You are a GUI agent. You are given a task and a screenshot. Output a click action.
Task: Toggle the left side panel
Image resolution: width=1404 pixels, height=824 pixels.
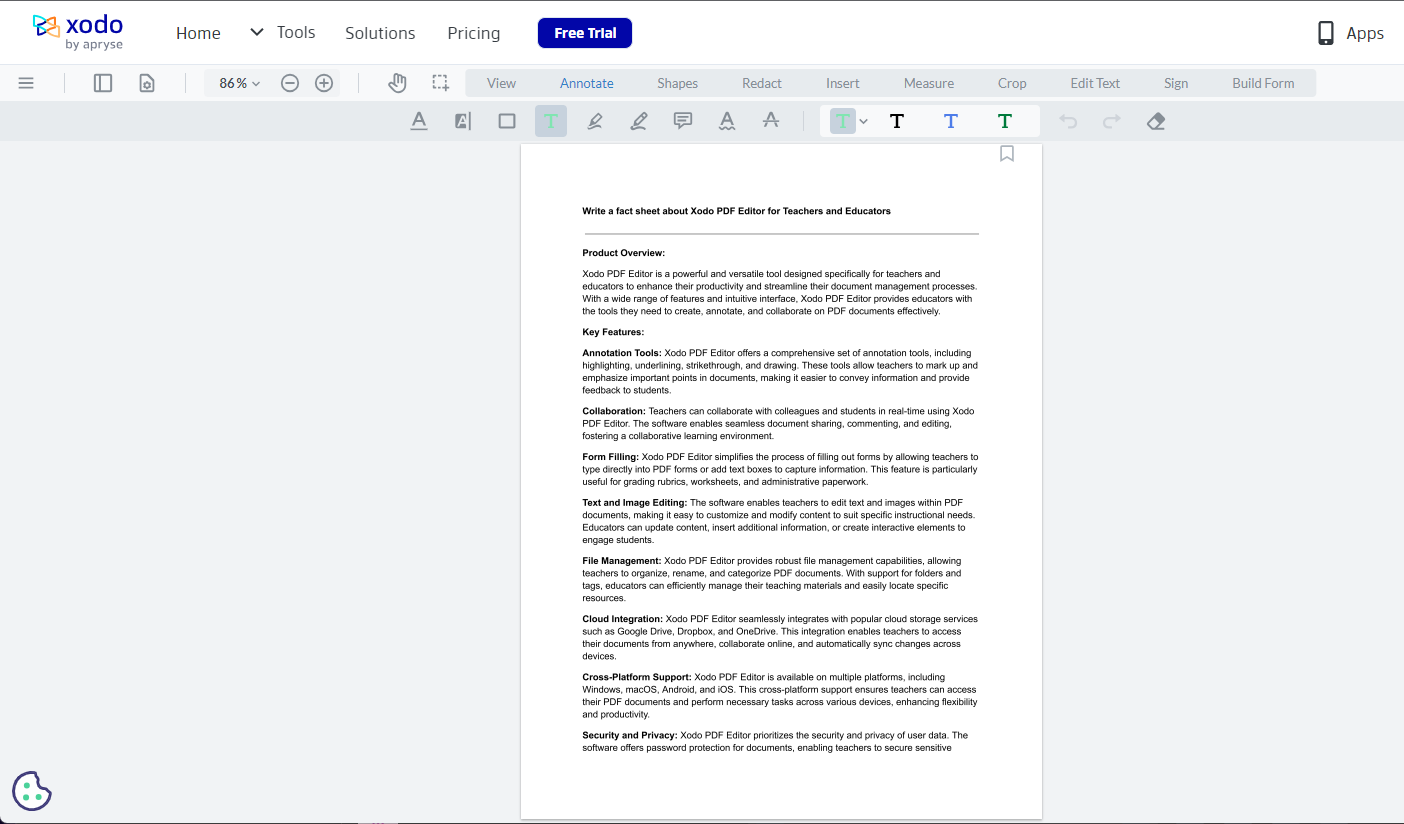pyautogui.click(x=103, y=83)
